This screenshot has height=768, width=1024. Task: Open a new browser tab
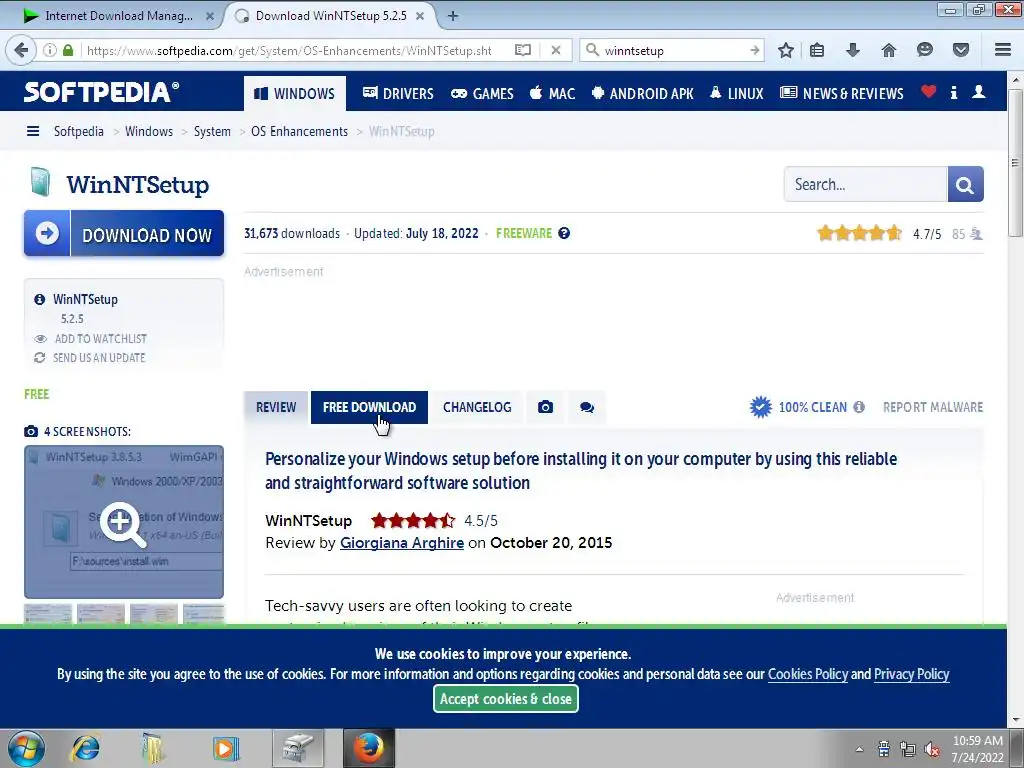pyautogui.click(x=453, y=16)
